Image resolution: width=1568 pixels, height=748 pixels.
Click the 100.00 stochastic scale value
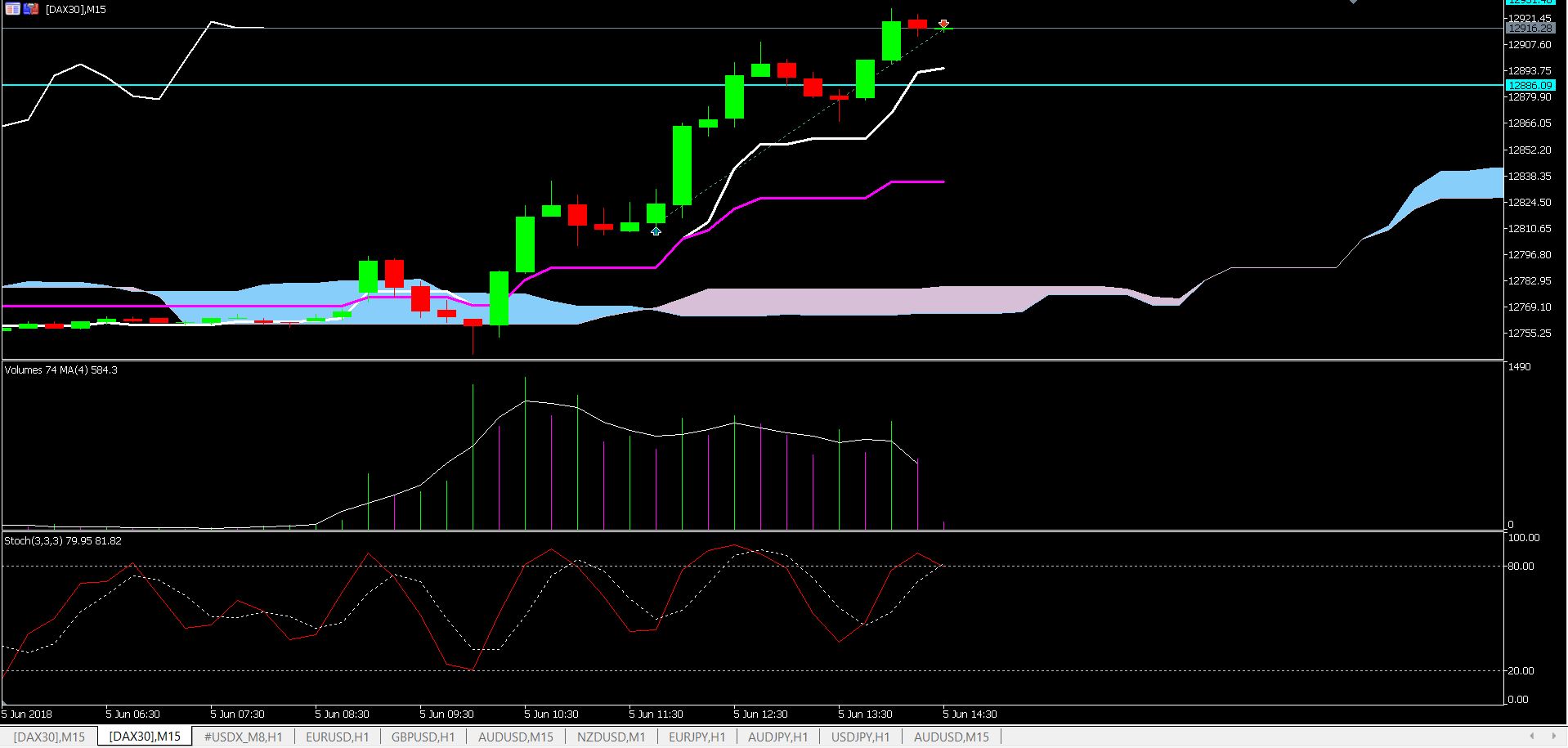[1523, 538]
